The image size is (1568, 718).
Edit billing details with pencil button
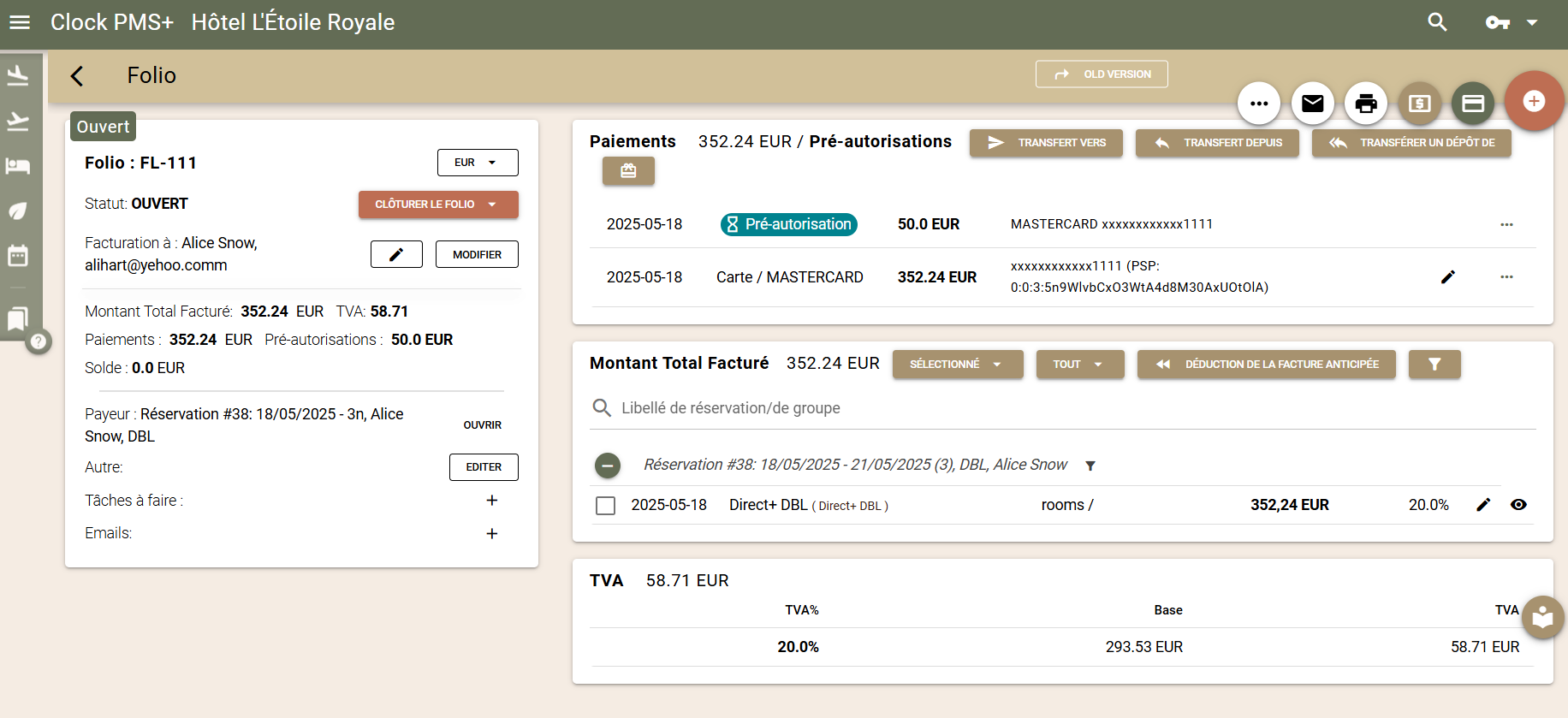click(x=396, y=254)
